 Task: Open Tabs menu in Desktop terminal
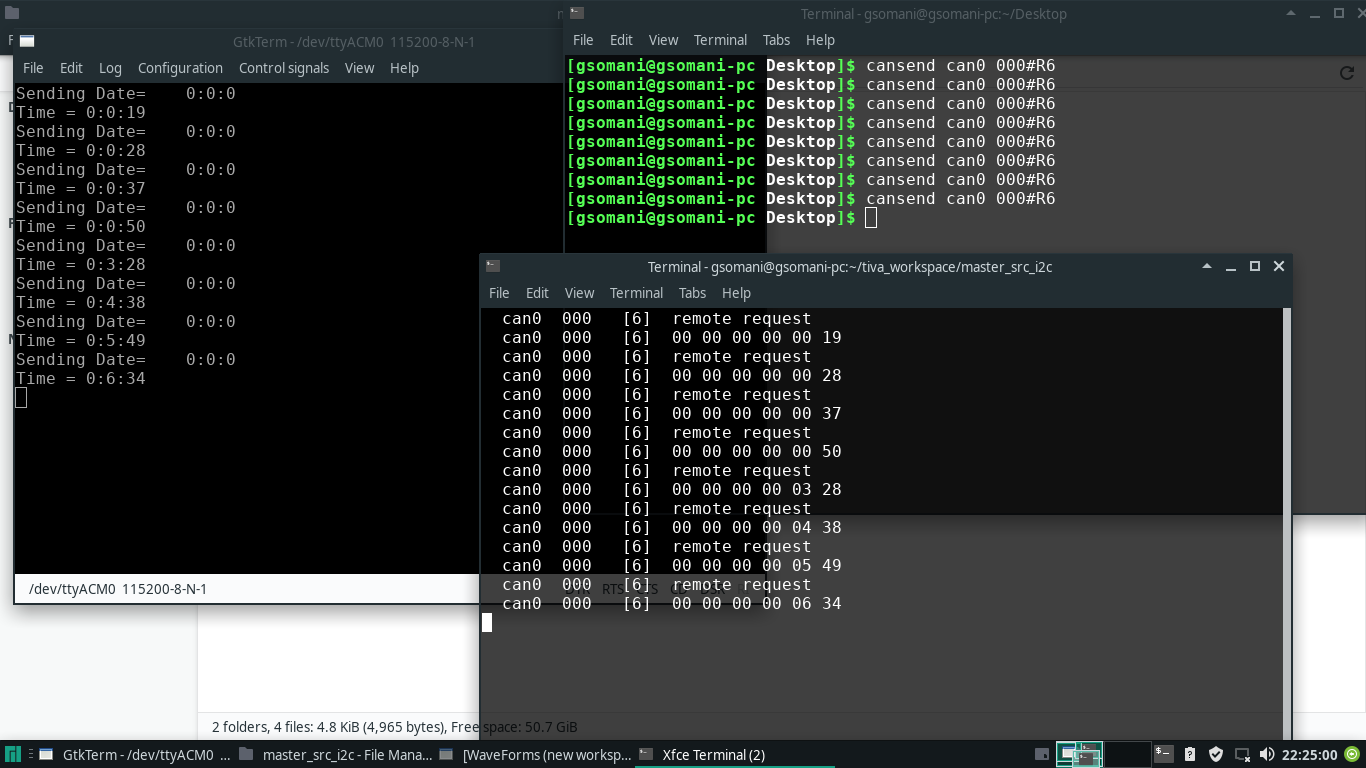click(x=776, y=40)
